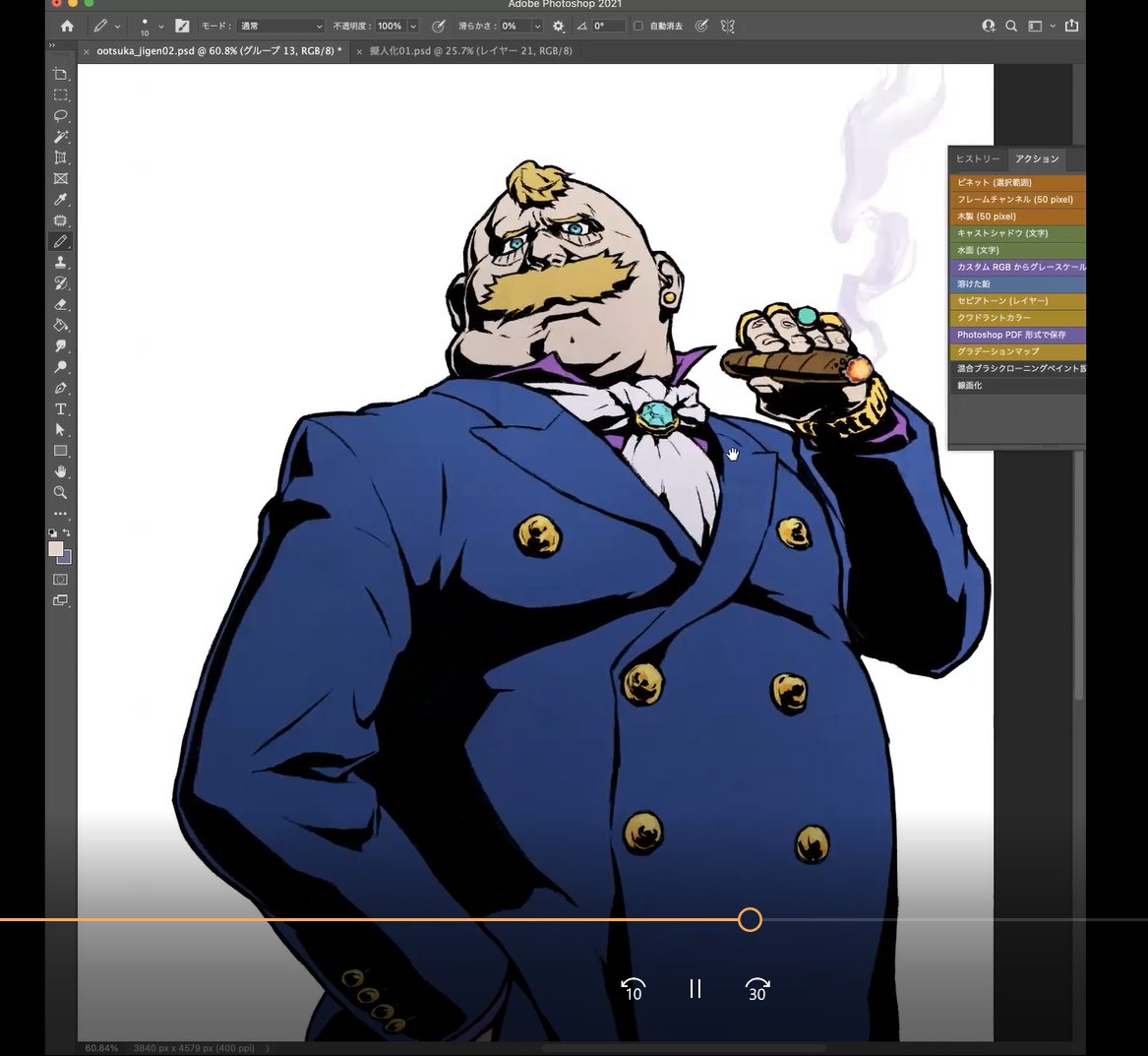Image resolution: width=1148 pixels, height=1056 pixels.
Task: Open the モード blend mode dropdown
Action: coord(281,26)
